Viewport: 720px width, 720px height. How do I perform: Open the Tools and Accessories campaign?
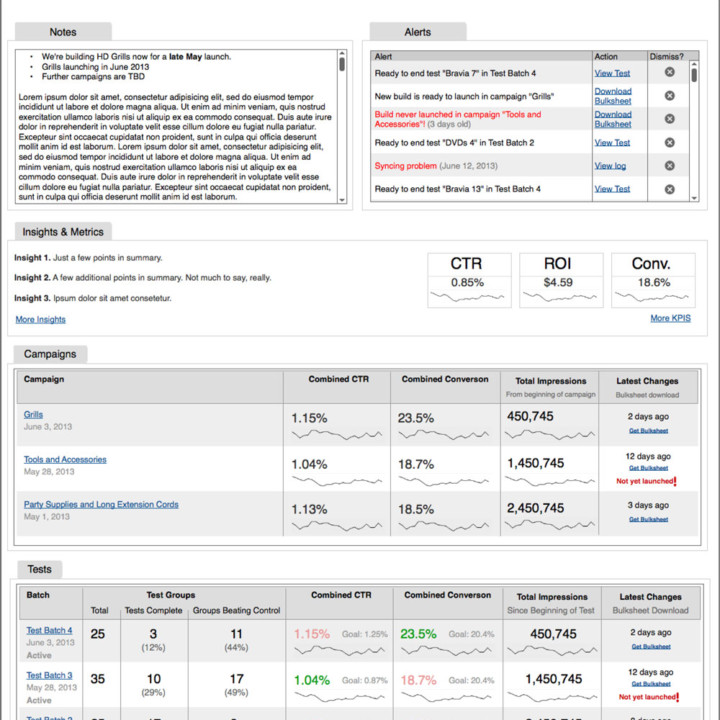point(65,460)
